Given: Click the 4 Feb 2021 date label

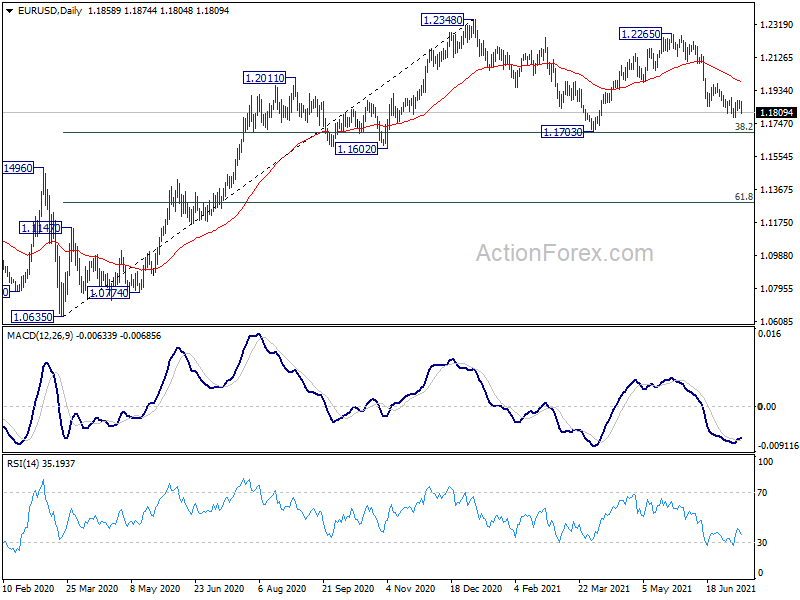Looking at the screenshot, I should [x=538, y=589].
